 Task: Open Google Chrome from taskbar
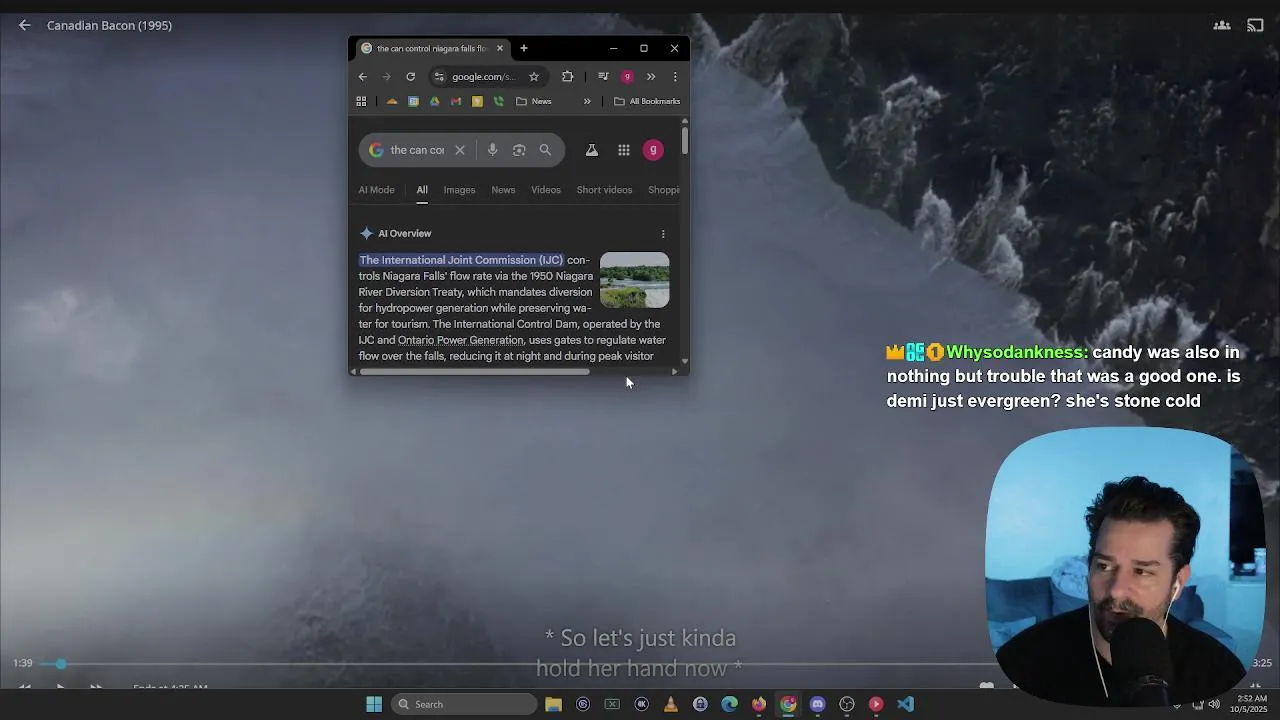[788, 704]
